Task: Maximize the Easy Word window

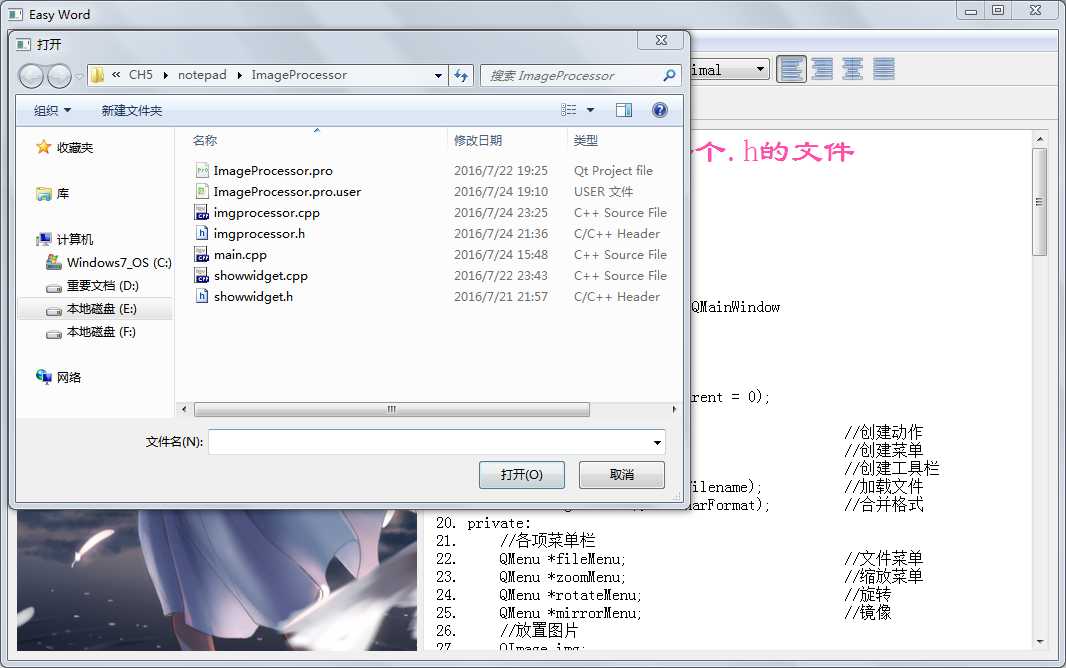Action: tap(998, 10)
